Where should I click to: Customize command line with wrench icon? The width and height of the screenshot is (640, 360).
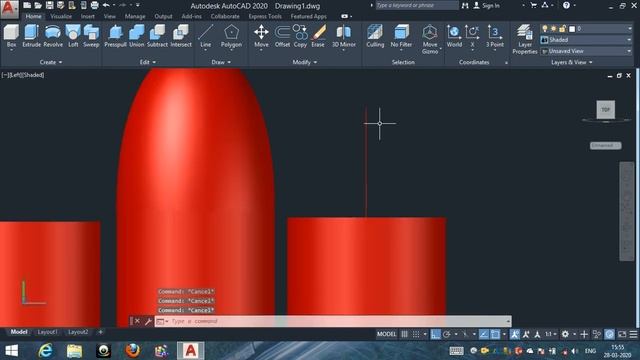(x=148, y=321)
